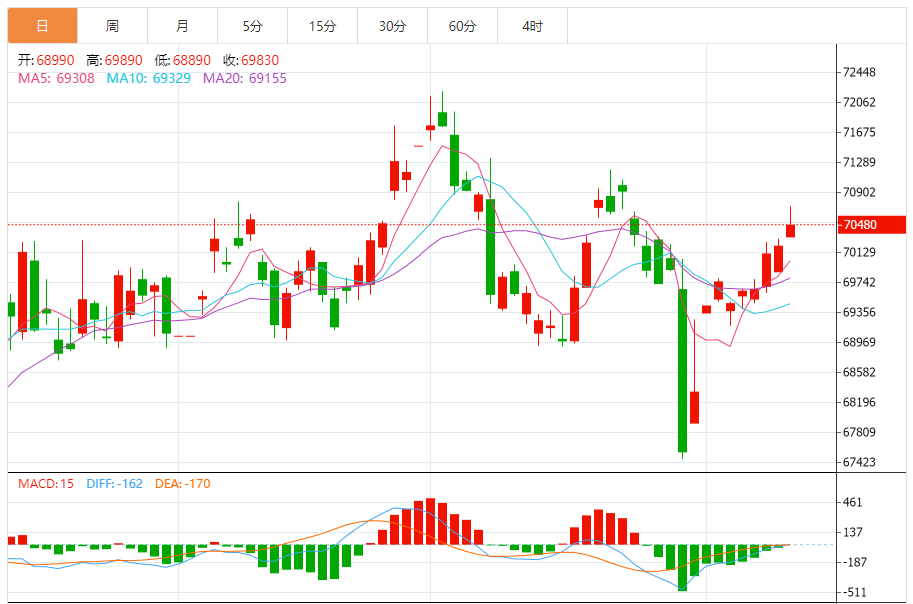This screenshot has width=913, height=604.
Task: Click the MA20: 69155 indicator label
Action: tap(245, 78)
